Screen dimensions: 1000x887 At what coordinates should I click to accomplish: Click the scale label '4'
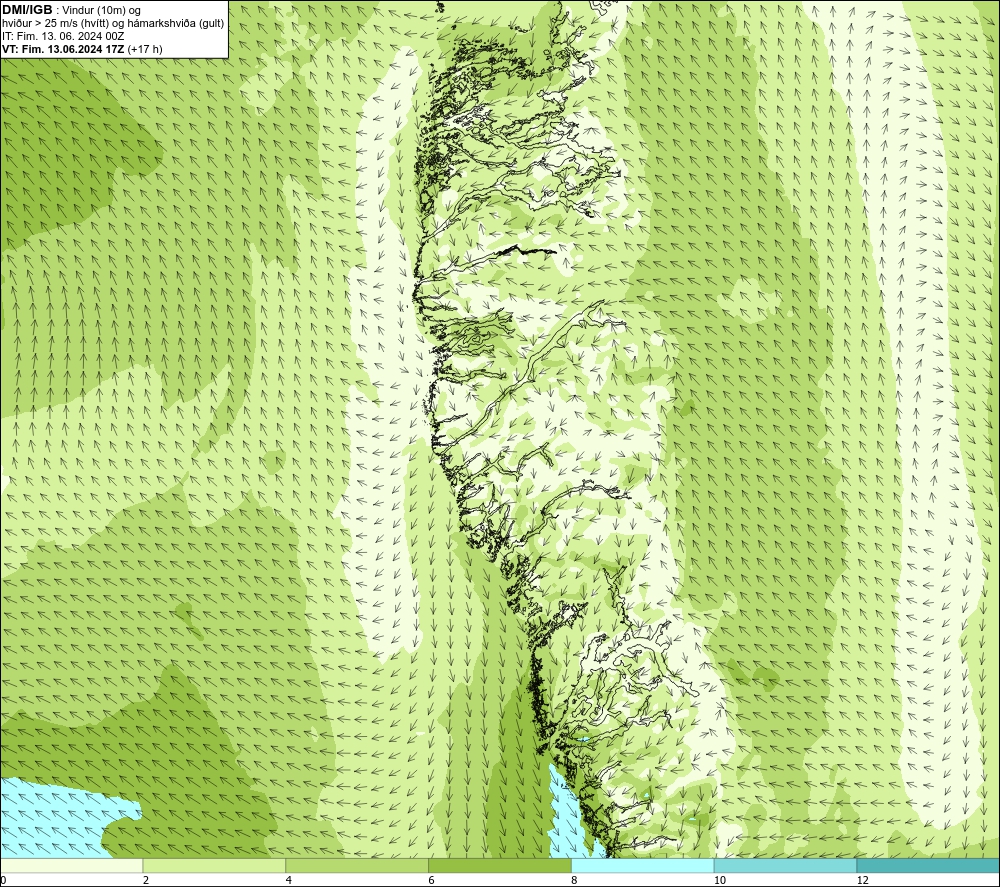click(x=289, y=880)
